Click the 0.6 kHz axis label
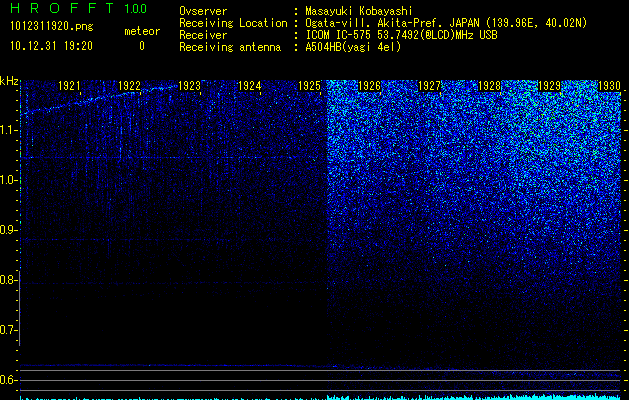This screenshot has height=400, width=629. [8, 380]
